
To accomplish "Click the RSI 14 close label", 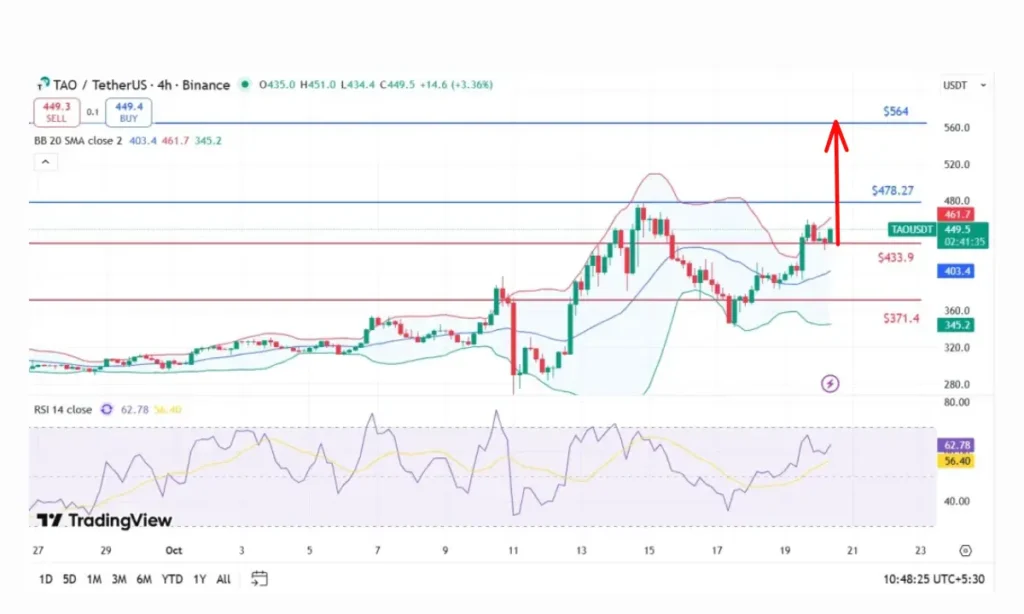I will point(63,410).
